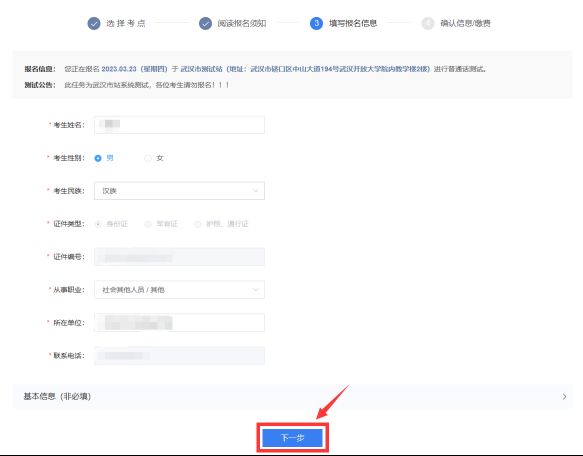Expand the 基本信息 (非必填) section chevron
583x456 pixels.
click(x=564, y=396)
